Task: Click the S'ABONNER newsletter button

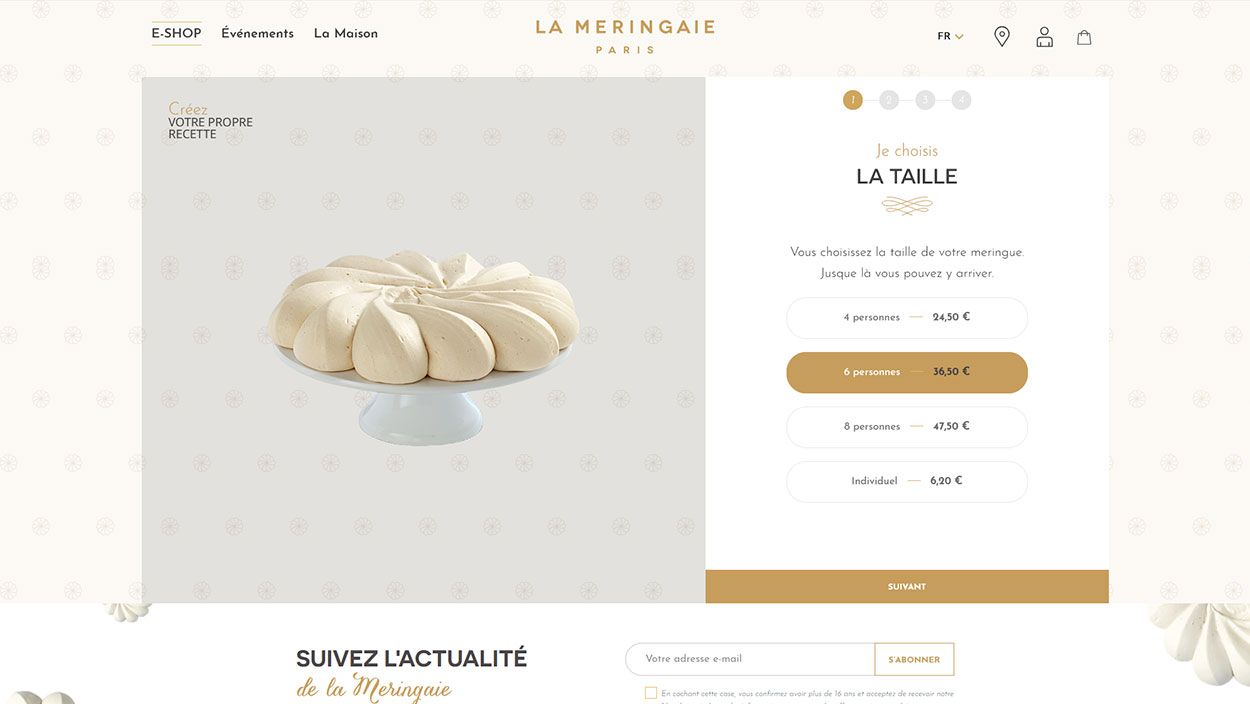Action: click(914, 659)
